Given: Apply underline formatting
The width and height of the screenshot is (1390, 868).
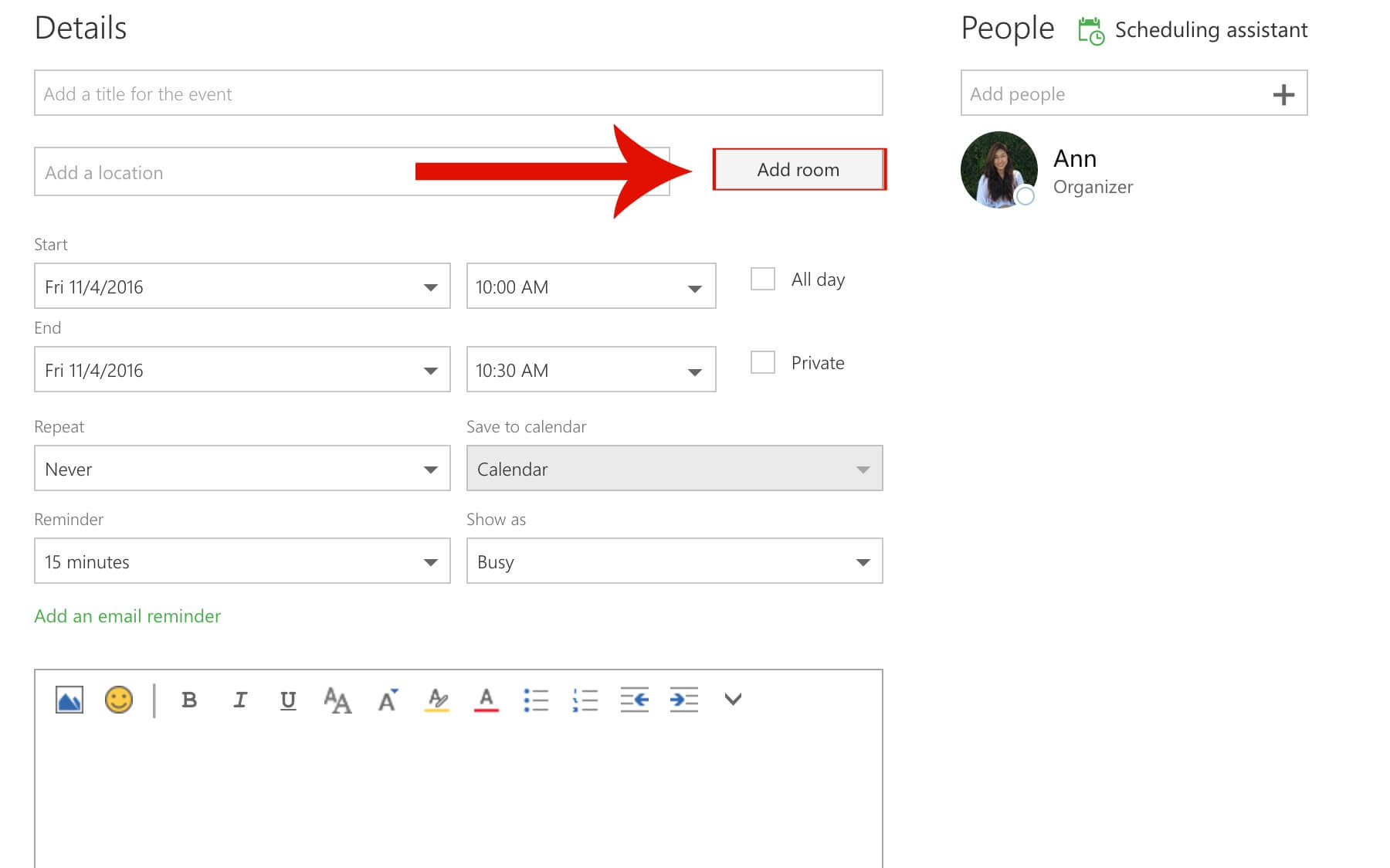Looking at the screenshot, I should pos(287,700).
